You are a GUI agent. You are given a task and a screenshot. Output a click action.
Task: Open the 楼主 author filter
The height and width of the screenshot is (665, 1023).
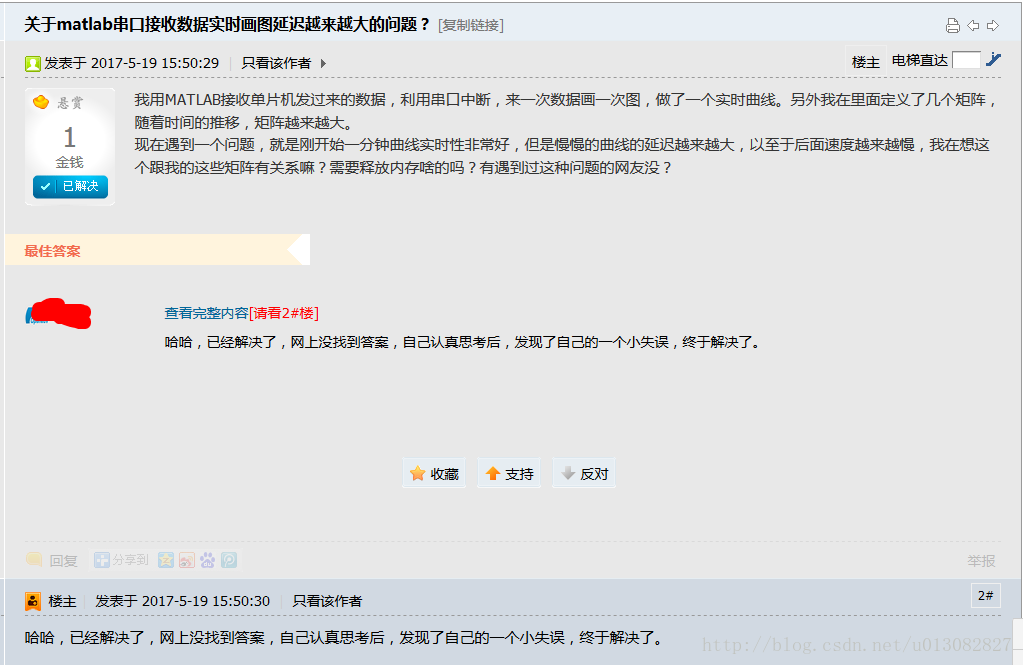866,61
